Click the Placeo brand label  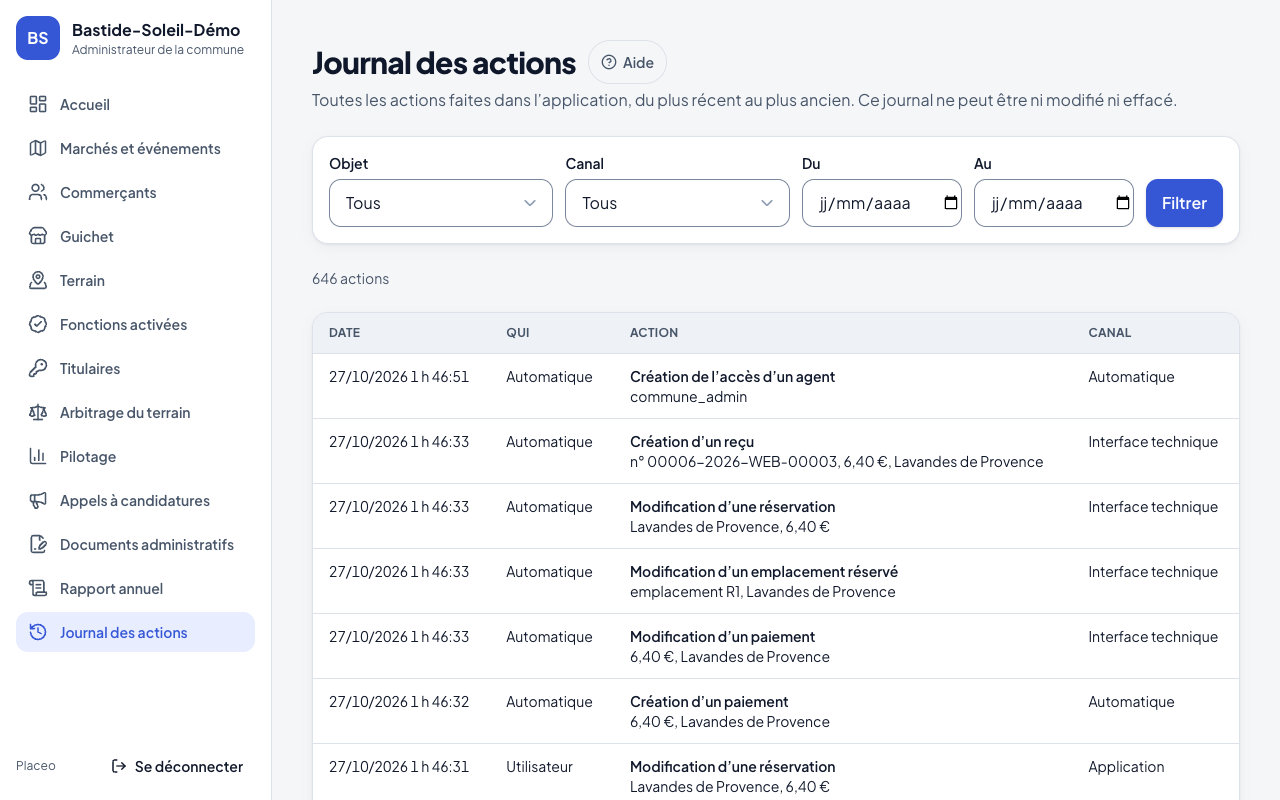[x=36, y=766]
